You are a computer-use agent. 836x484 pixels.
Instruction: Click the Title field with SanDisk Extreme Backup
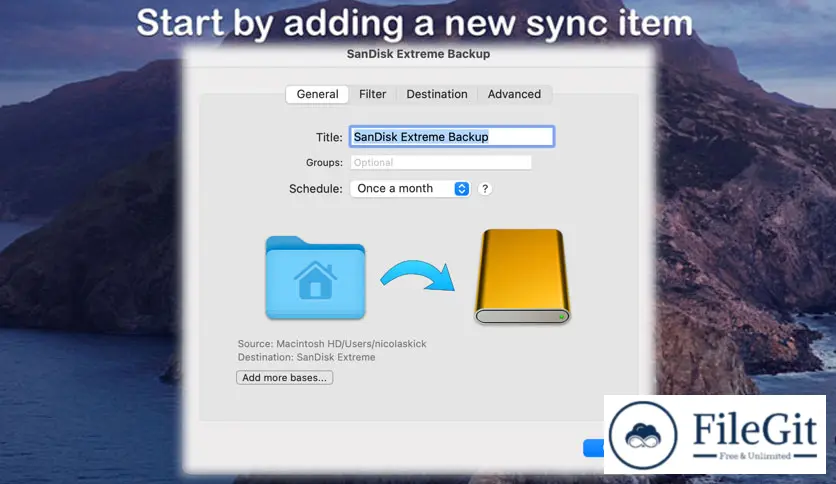tap(452, 137)
